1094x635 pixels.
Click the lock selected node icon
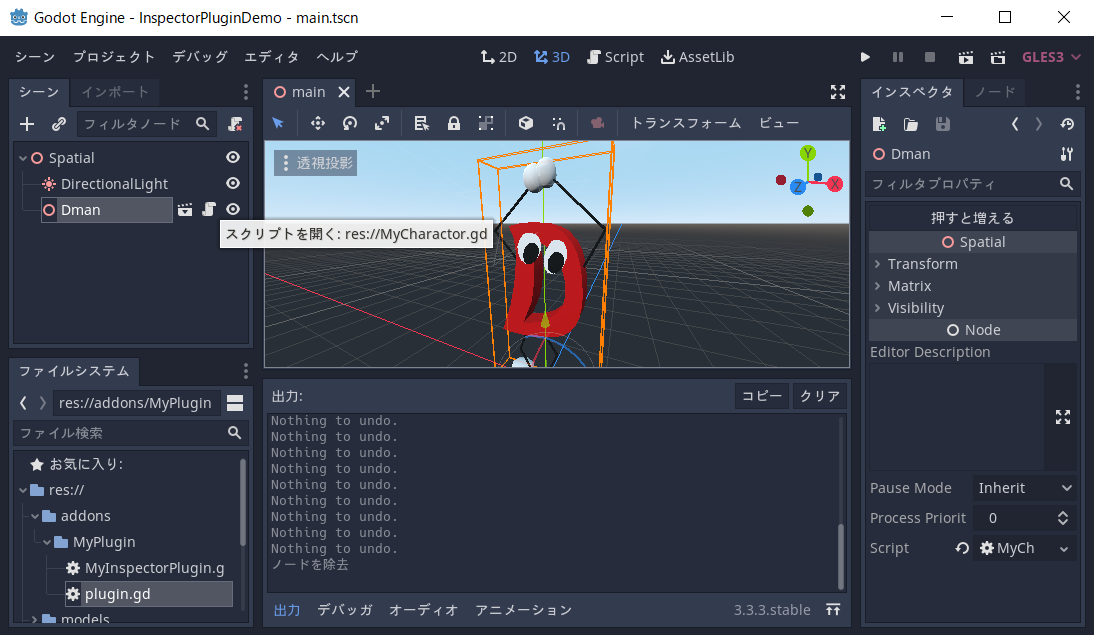[x=455, y=123]
